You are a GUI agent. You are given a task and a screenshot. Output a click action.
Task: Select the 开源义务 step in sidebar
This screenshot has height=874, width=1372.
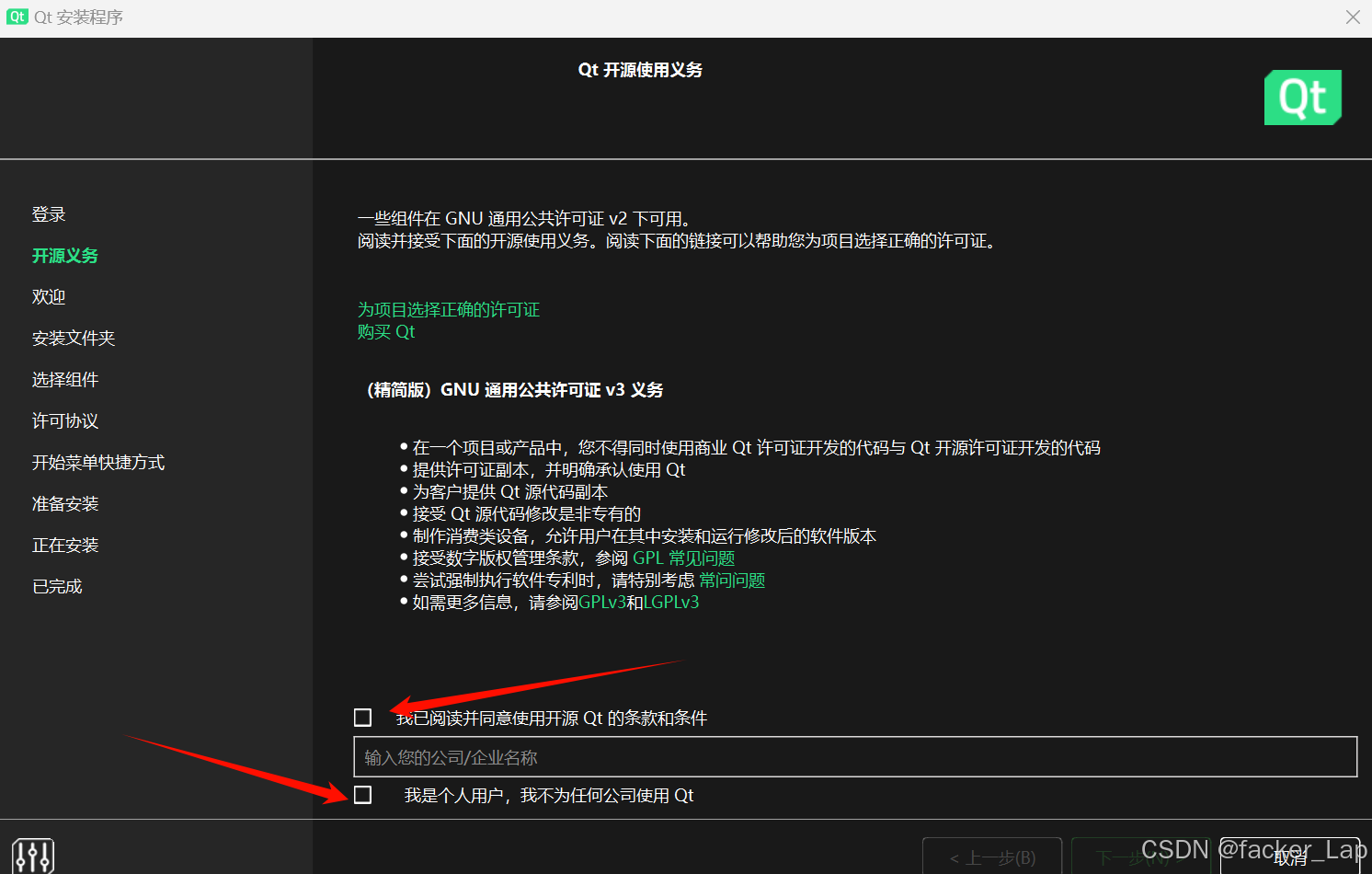[65, 256]
